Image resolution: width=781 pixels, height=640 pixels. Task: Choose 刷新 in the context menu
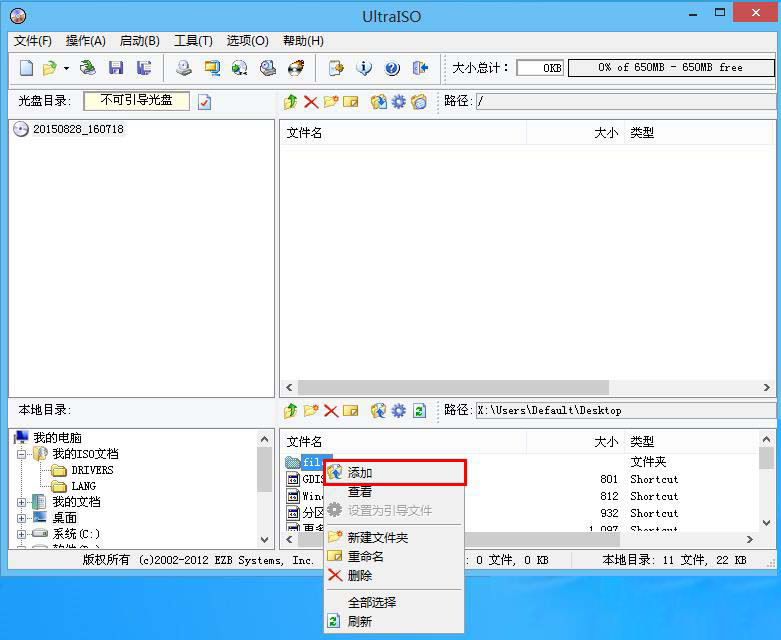pyautogui.click(x=393, y=622)
